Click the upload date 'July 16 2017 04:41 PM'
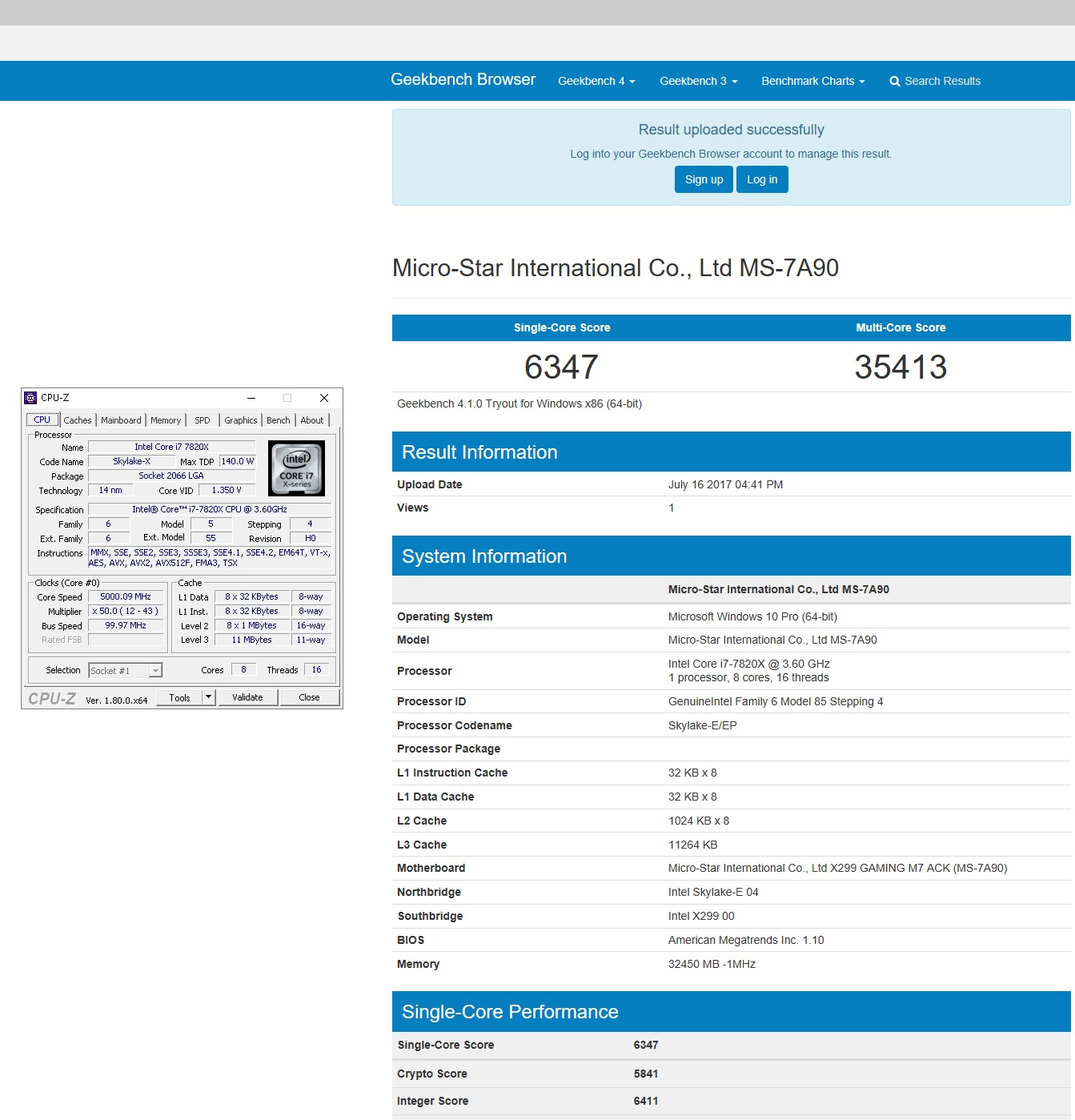 pyautogui.click(x=725, y=484)
